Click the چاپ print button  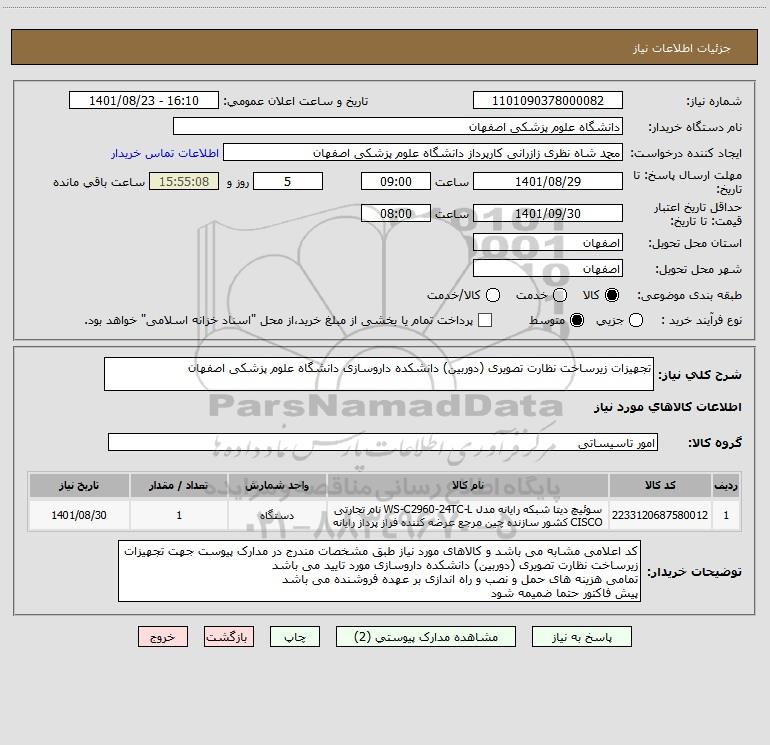(295, 636)
